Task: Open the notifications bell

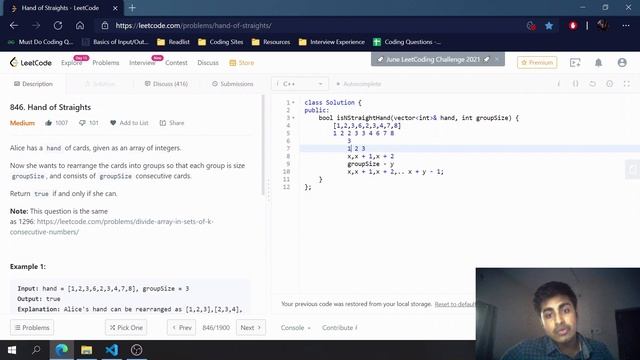Action: coord(598,62)
